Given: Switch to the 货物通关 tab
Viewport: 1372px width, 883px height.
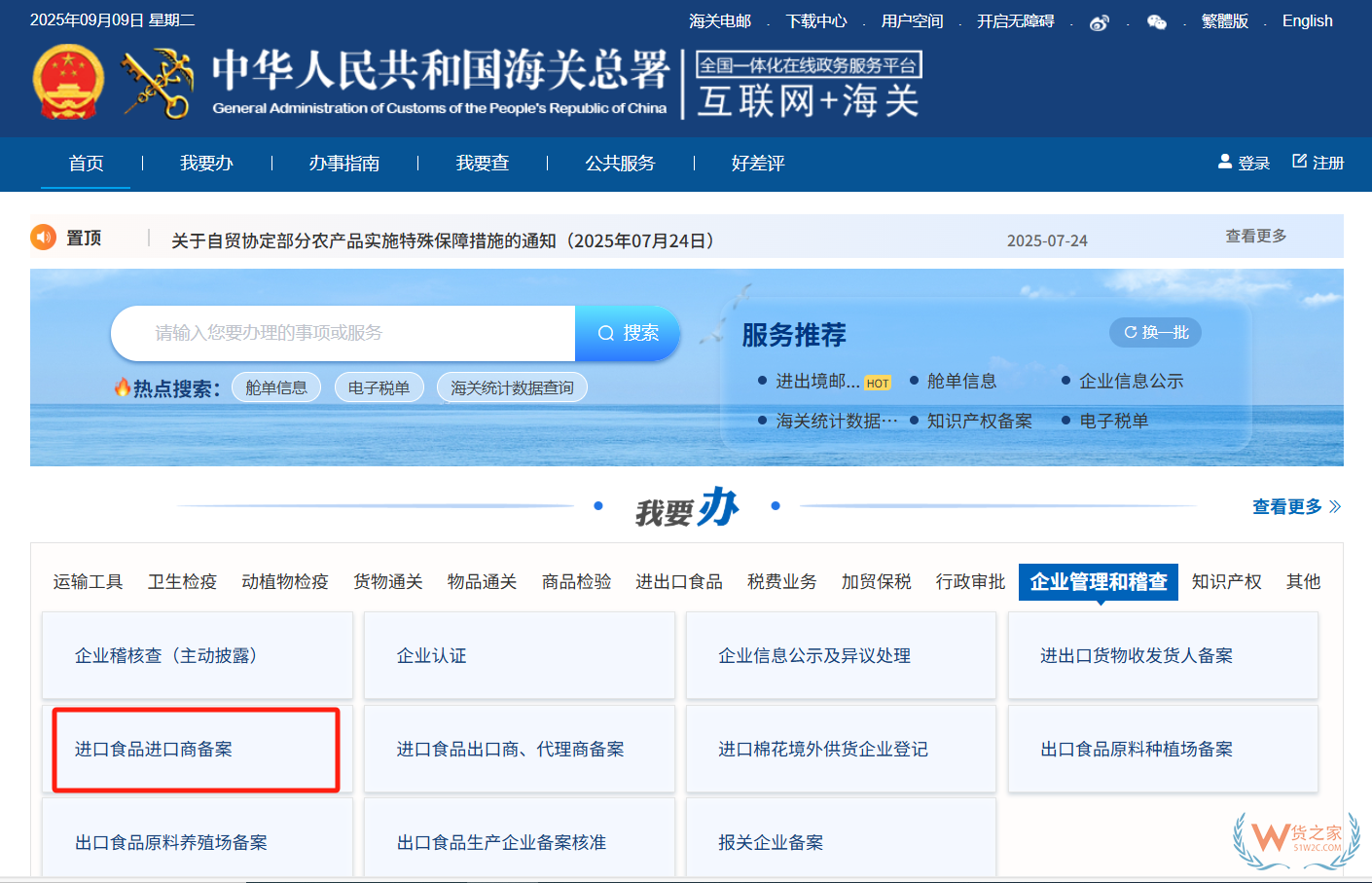Looking at the screenshot, I should click(x=387, y=581).
